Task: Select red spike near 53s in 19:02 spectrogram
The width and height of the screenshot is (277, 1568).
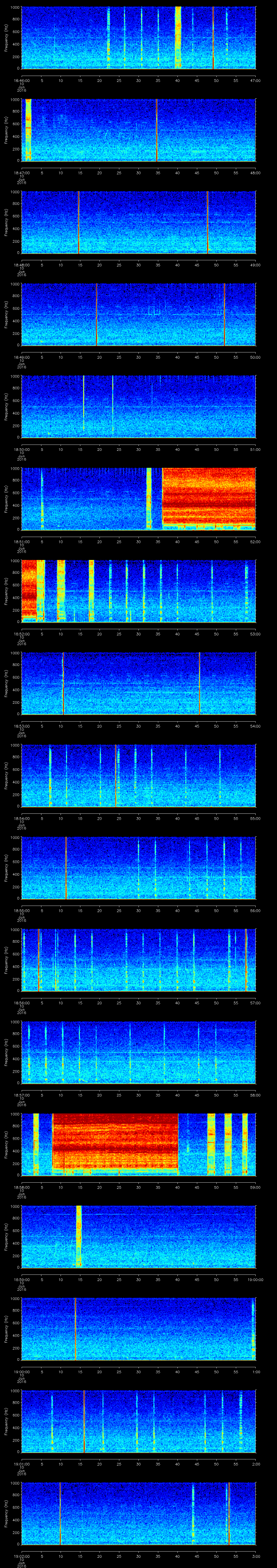Action: coord(229,1513)
